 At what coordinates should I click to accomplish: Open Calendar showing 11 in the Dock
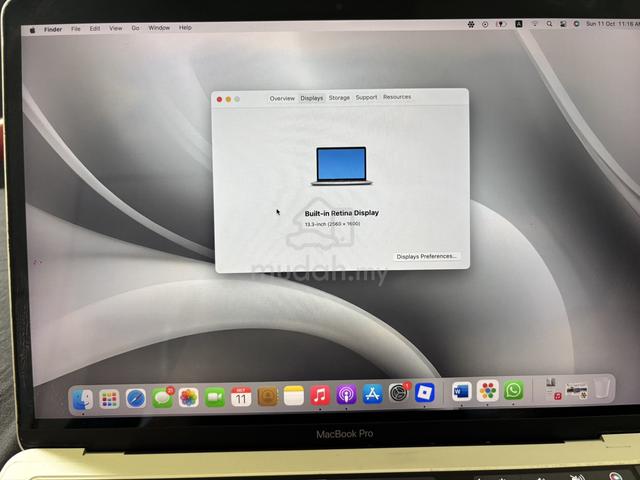coord(241,396)
